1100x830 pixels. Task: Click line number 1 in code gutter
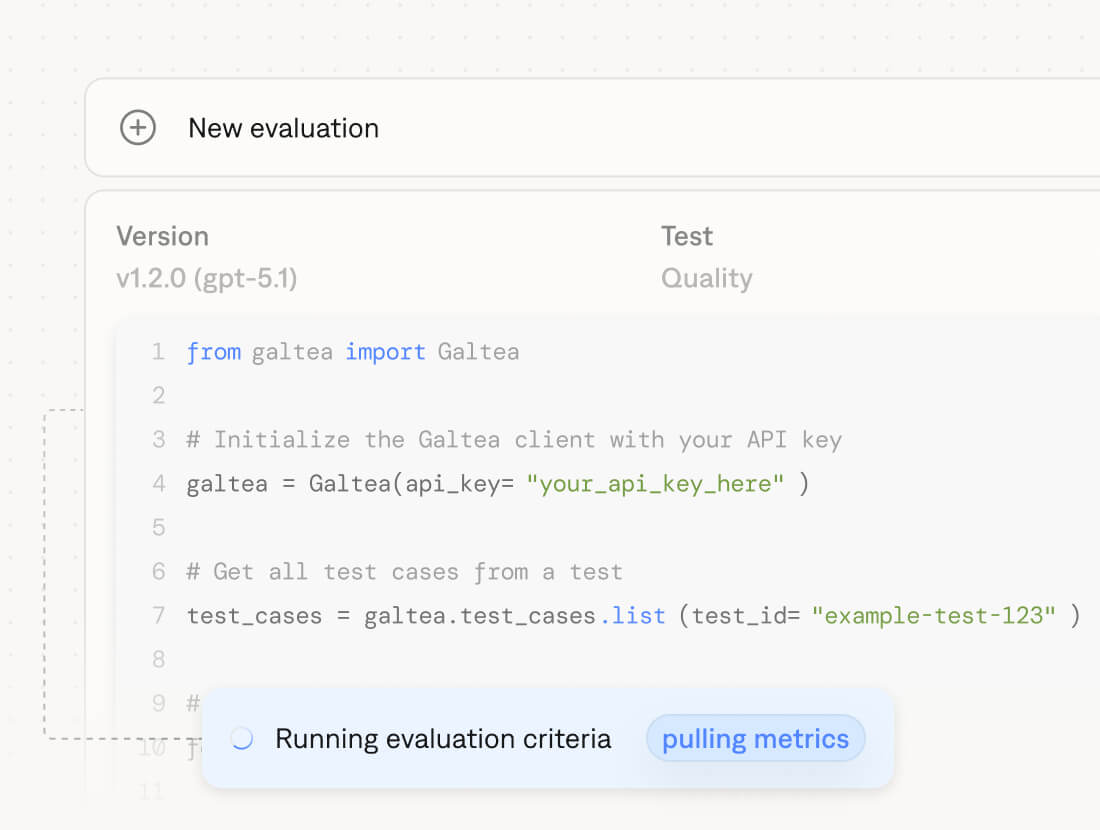click(158, 352)
